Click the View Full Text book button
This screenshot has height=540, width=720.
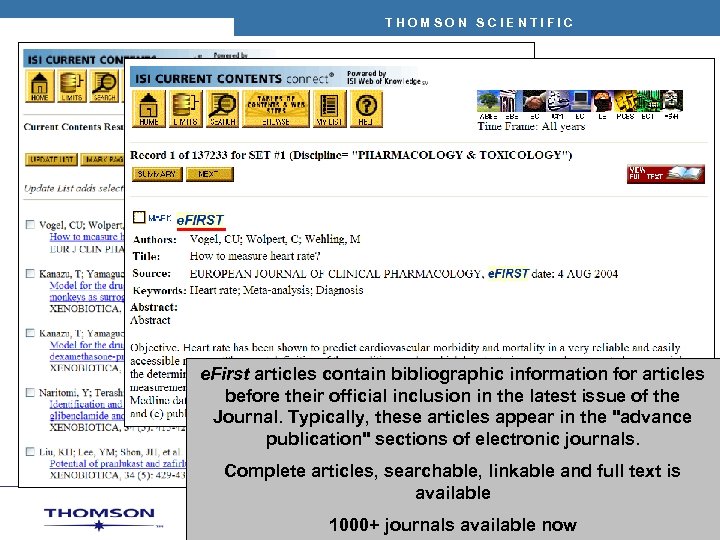(x=666, y=174)
